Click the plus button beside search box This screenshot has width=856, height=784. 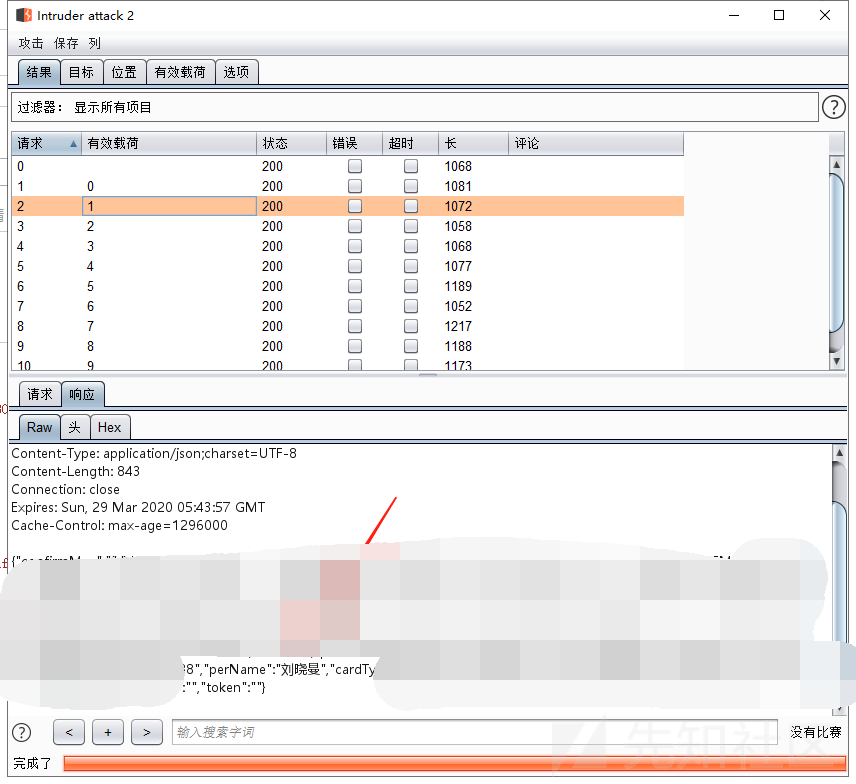click(108, 732)
